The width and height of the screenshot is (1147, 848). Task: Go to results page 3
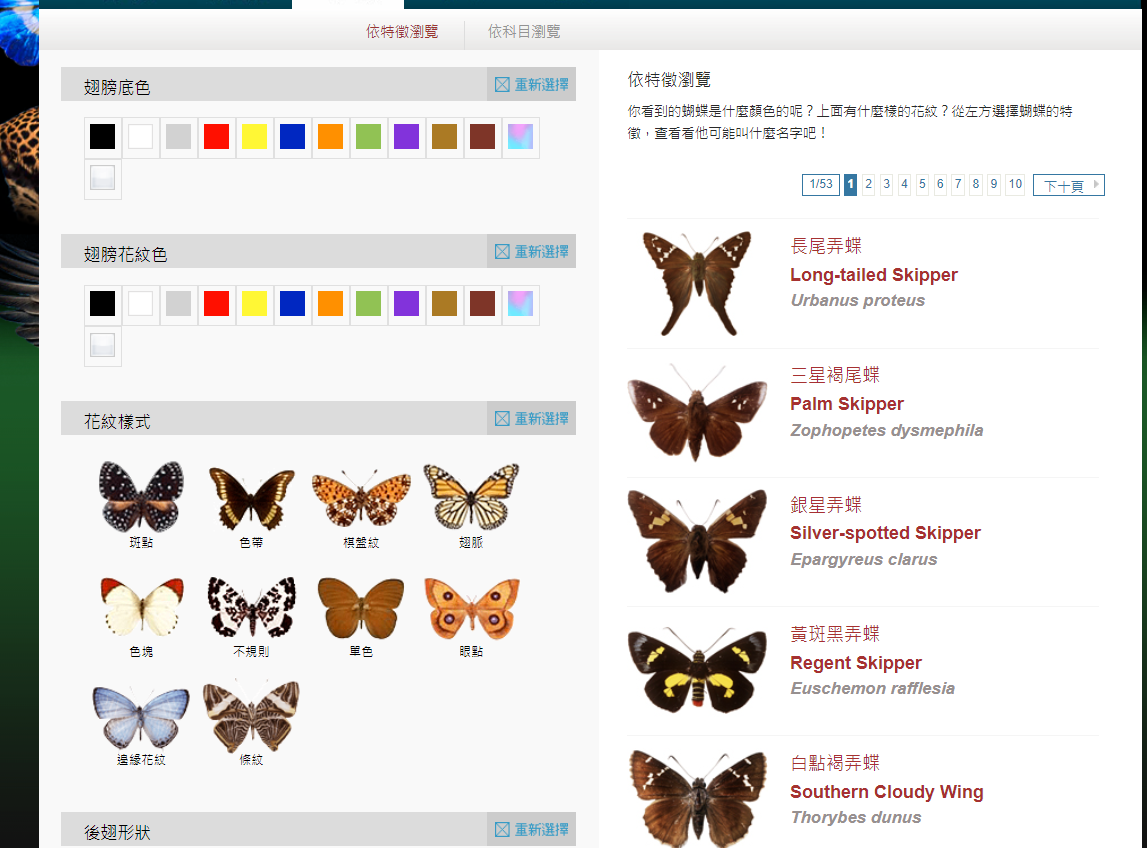pyautogui.click(x=887, y=184)
